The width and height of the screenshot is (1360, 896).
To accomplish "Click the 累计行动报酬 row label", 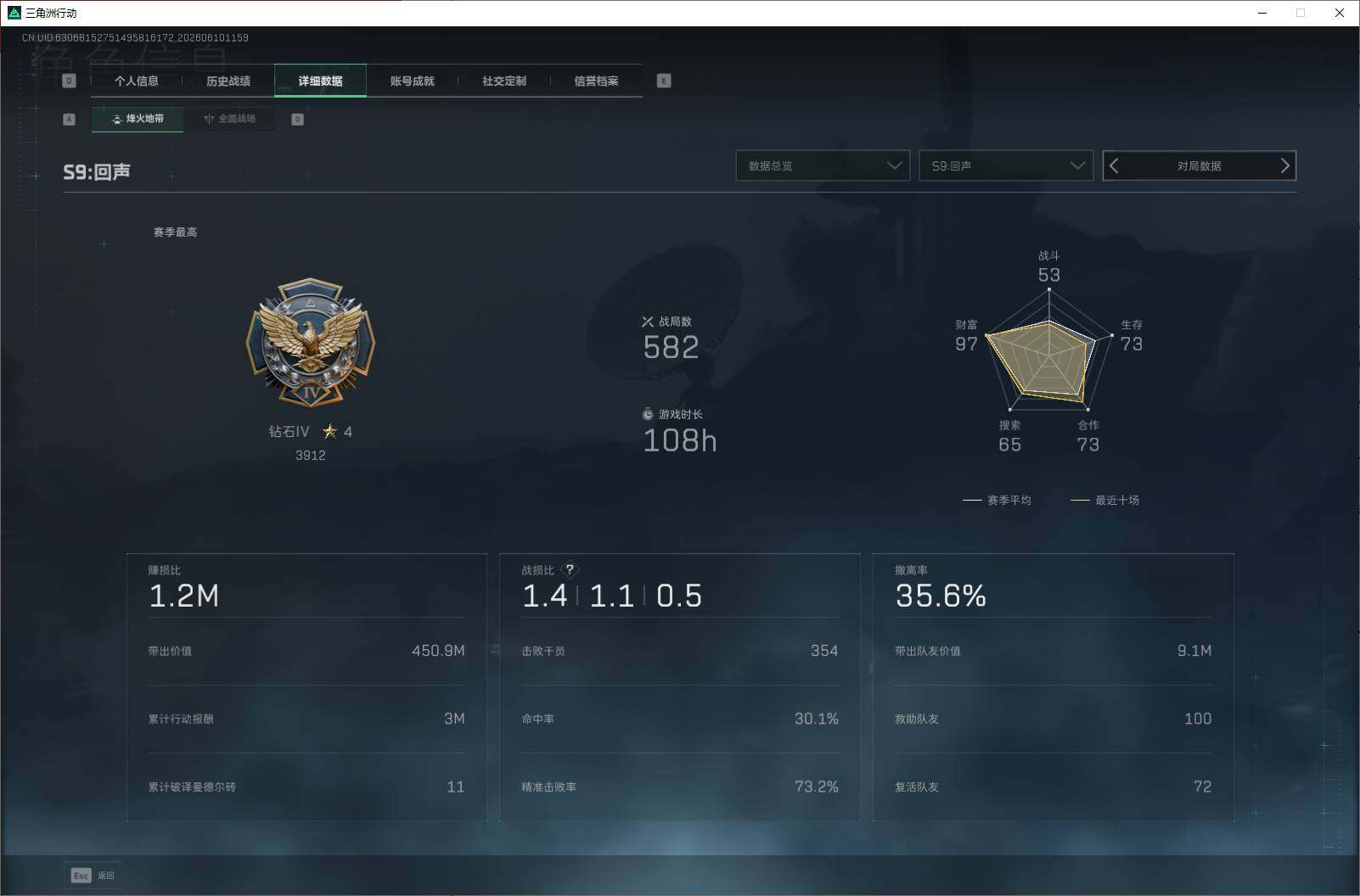I will click(x=181, y=719).
